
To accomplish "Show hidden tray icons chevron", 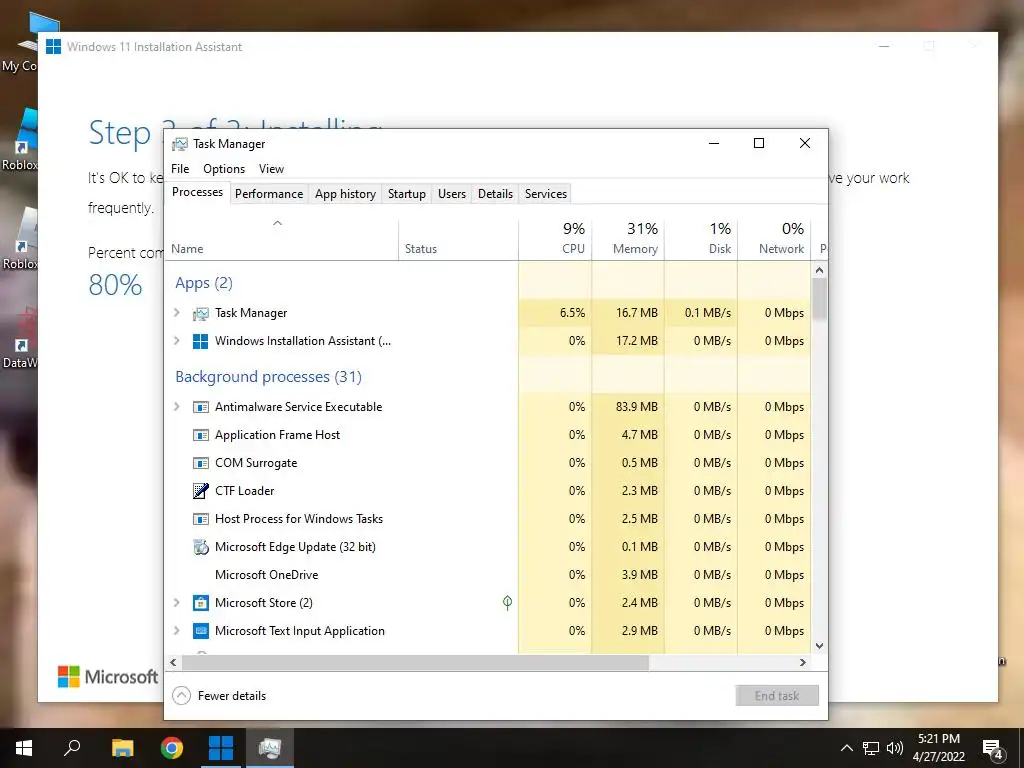I will pyautogui.click(x=846, y=748).
